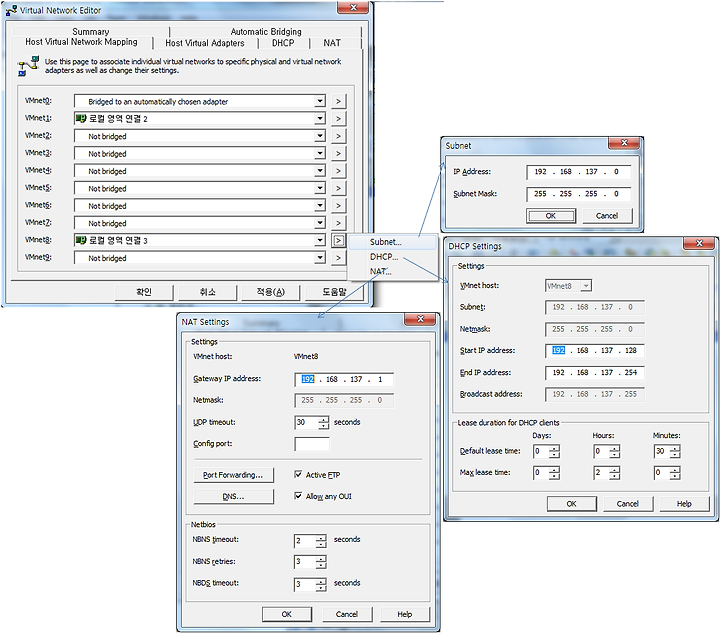Image resolution: width=720 pixels, height=633 pixels.
Task: Choose Subnet... from the popup menu
Action: [x=392, y=242]
